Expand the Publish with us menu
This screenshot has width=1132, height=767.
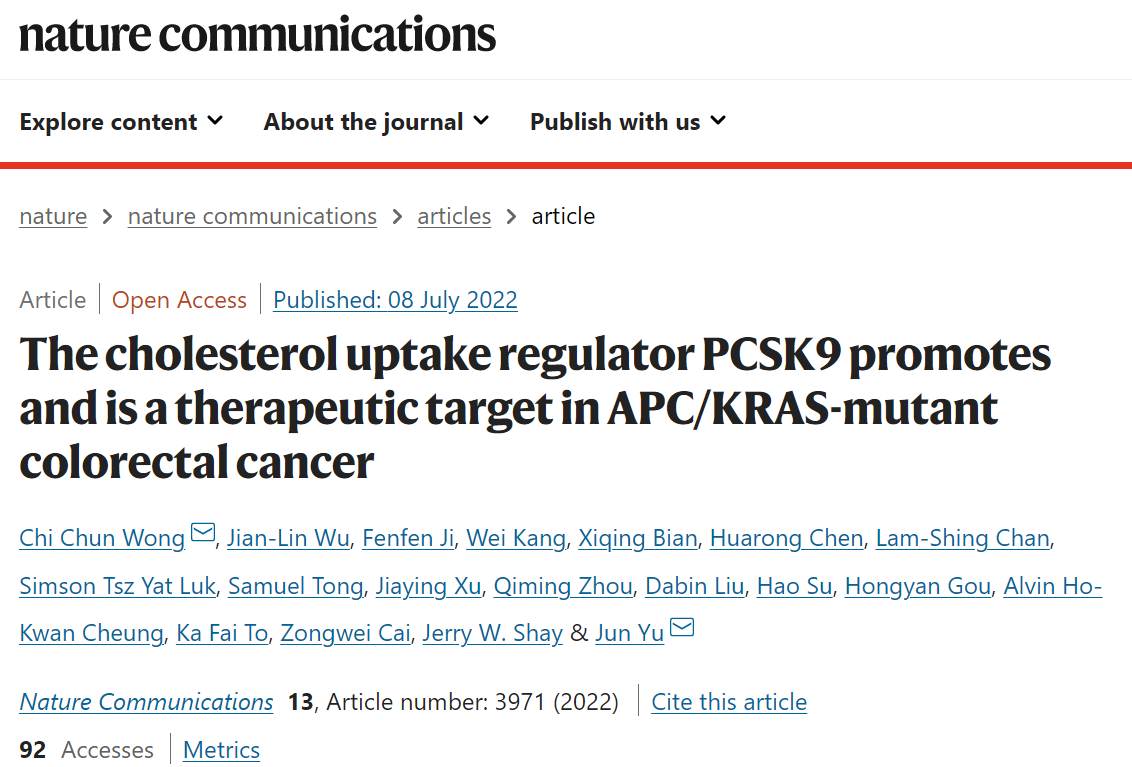[628, 121]
